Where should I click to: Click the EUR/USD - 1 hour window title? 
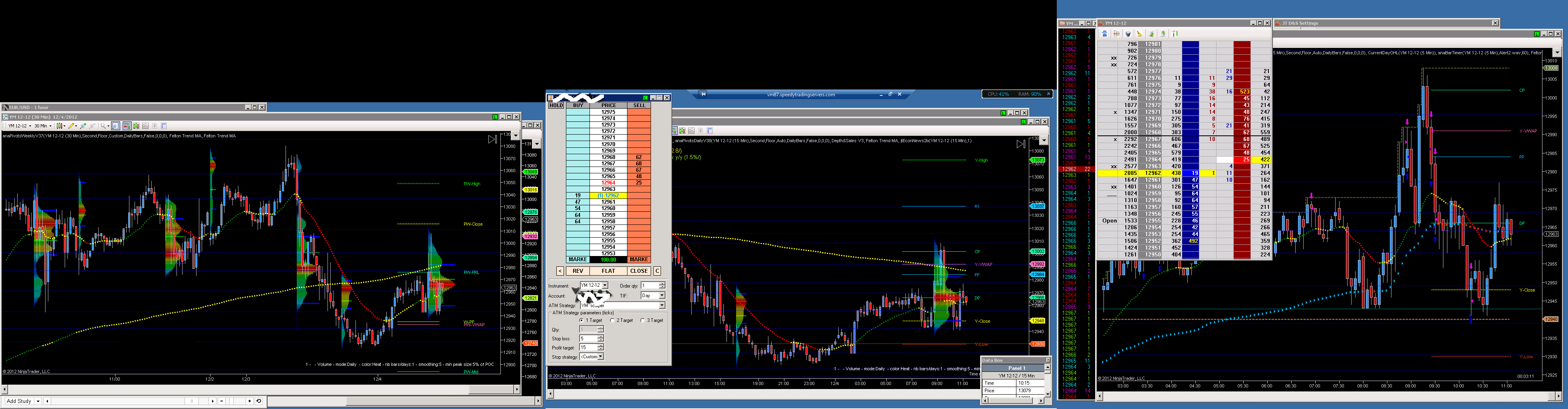click(x=29, y=107)
